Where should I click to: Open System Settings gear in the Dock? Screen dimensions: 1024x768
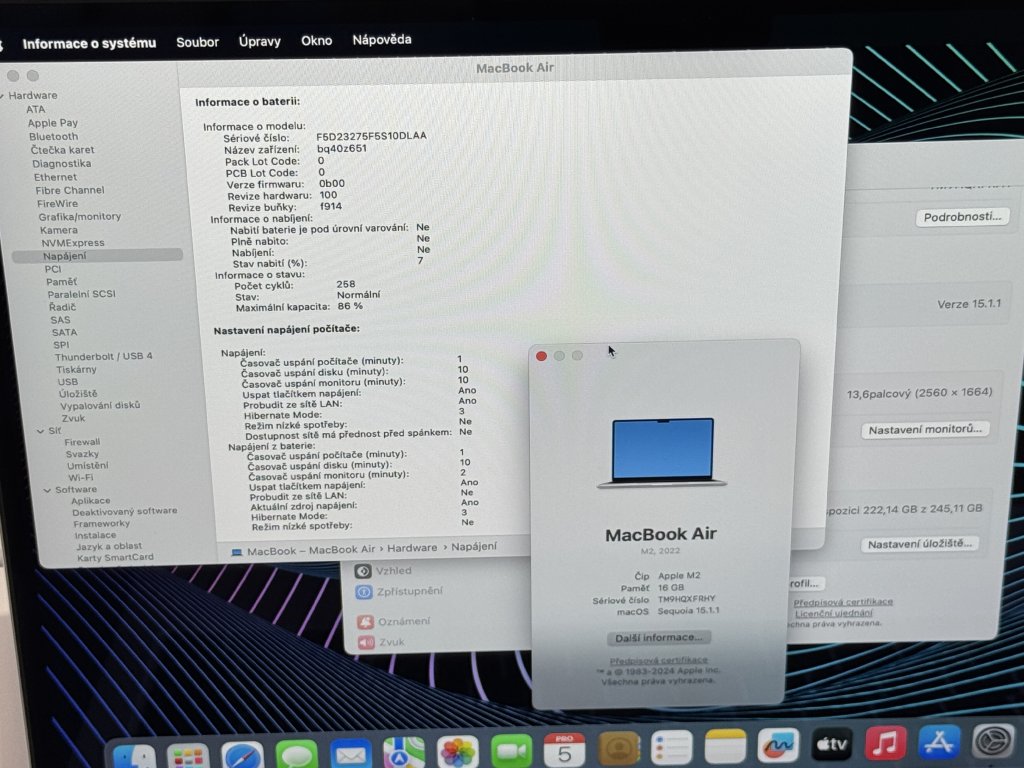[x=993, y=742]
